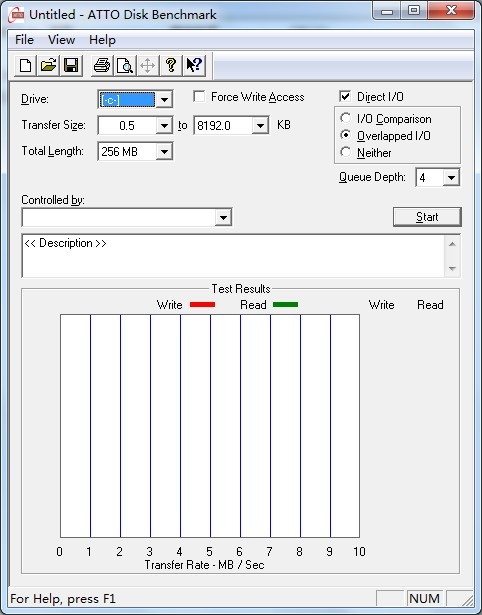The image size is (482, 615).
Task: Open the View menu
Action: (61, 40)
